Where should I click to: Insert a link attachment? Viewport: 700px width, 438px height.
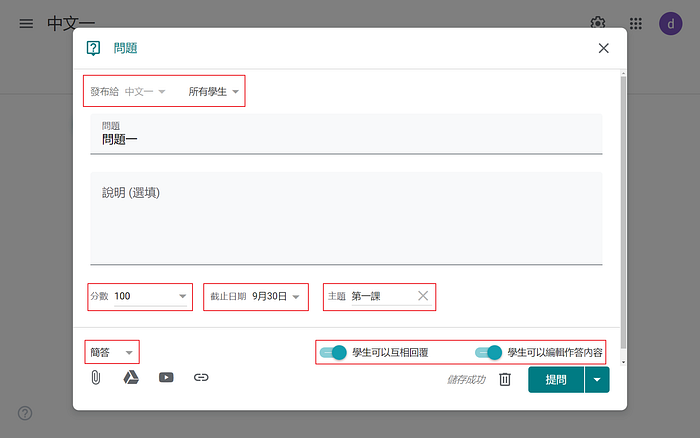[201, 377]
